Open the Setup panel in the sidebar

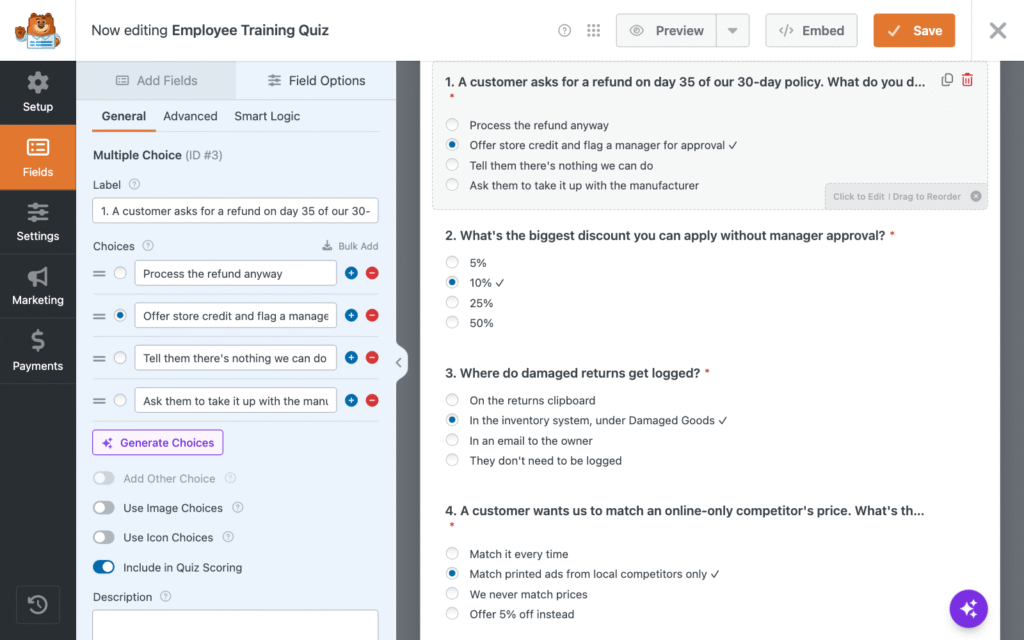coord(38,92)
